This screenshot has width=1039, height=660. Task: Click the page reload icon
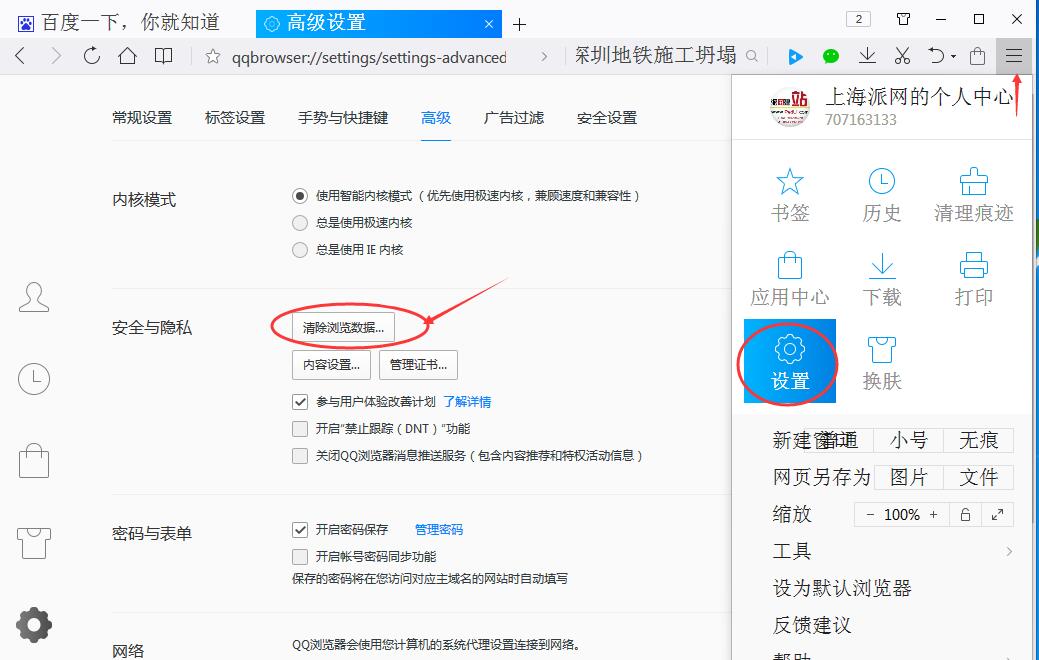point(92,56)
